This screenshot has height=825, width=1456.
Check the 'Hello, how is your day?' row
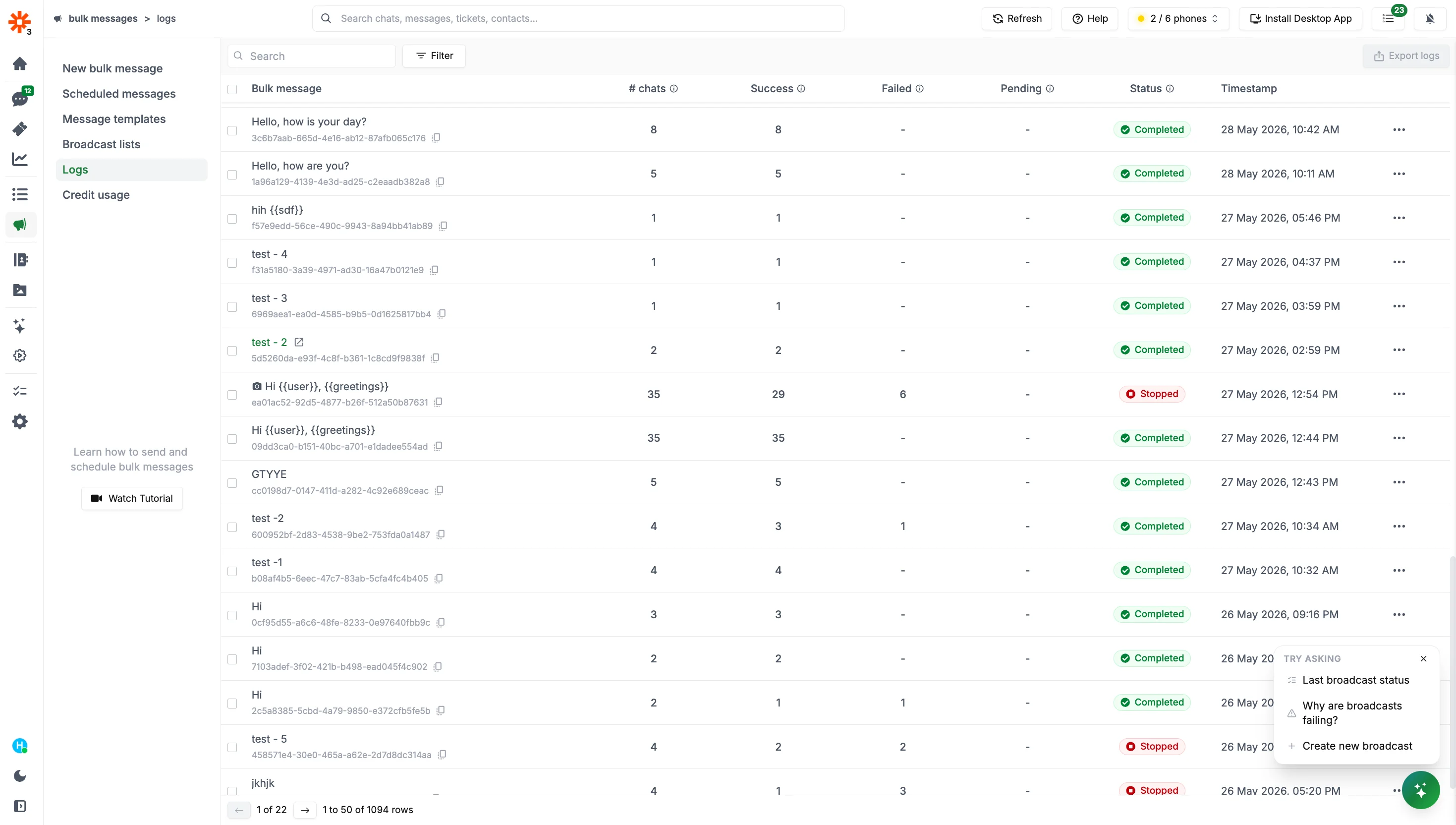point(232,130)
